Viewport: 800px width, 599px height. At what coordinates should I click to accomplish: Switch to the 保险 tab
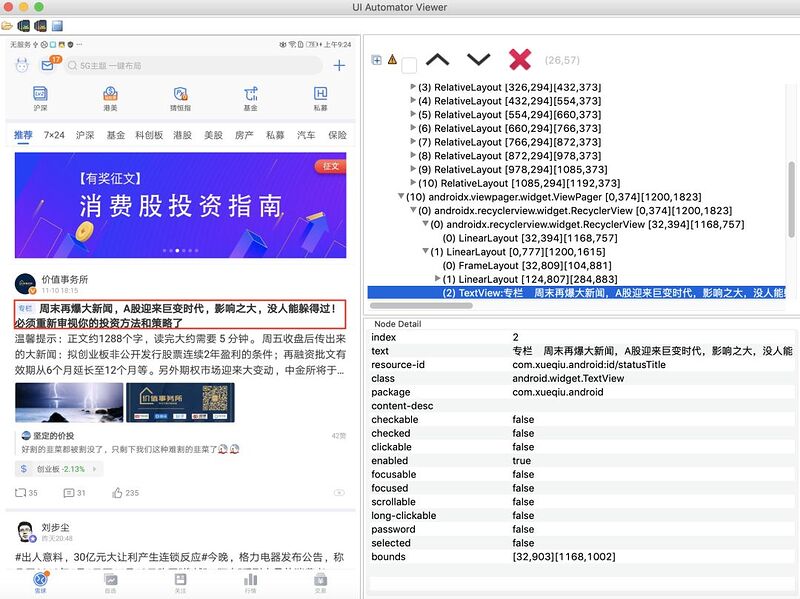tap(337, 135)
